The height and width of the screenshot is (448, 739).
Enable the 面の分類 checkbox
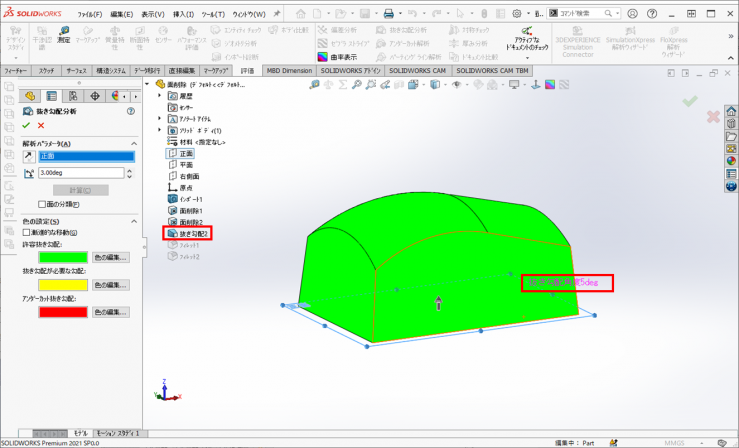tap(41, 204)
